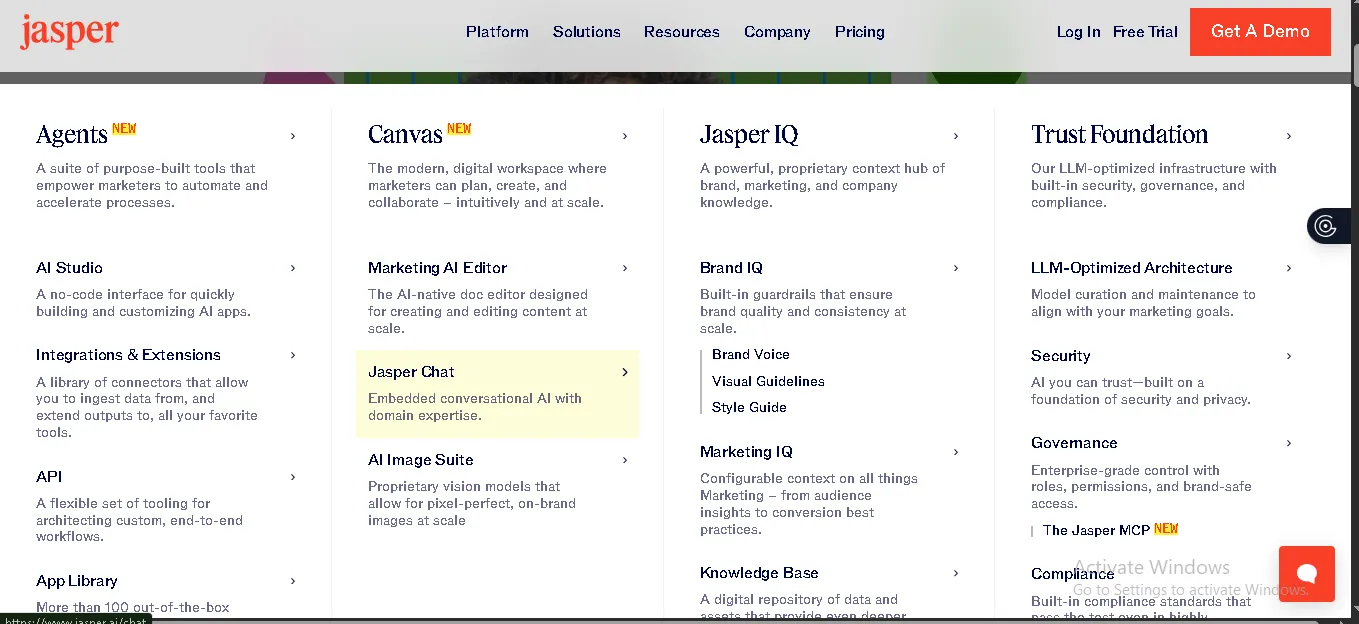Image resolution: width=1359 pixels, height=624 pixels.
Task: Open the Agents heading link
Action: tap(71, 135)
